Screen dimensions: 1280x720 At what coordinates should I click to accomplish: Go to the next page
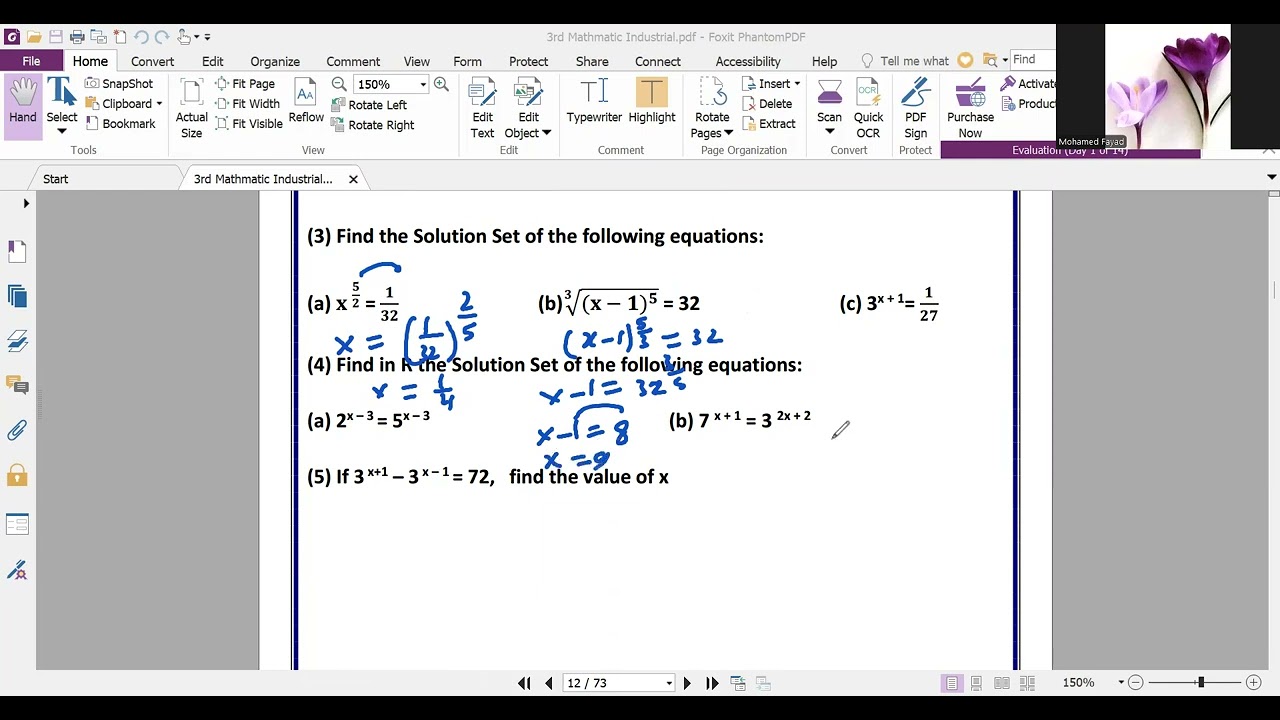687,683
